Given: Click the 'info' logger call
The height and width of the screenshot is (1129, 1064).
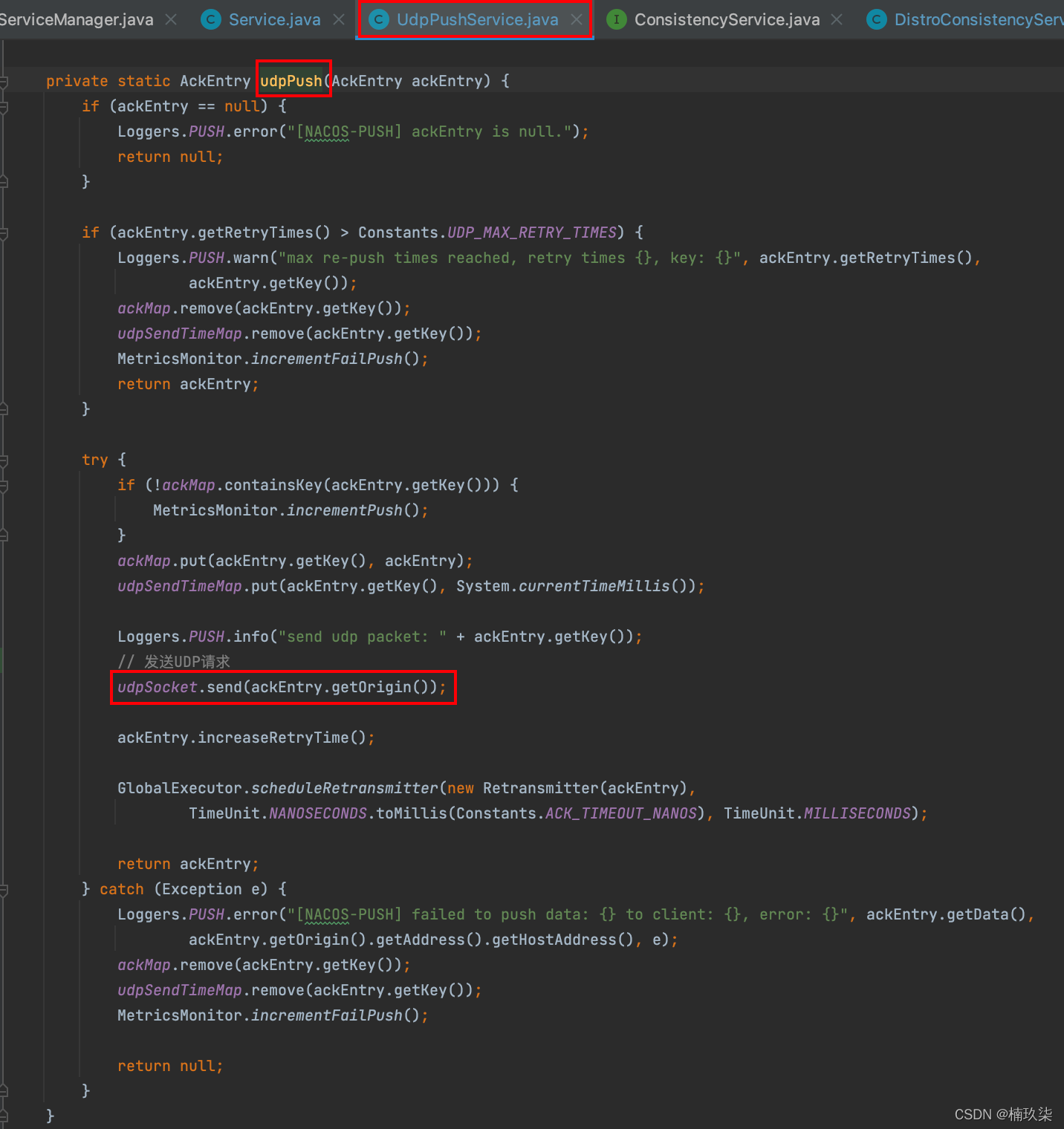Looking at the screenshot, I should [x=251, y=637].
